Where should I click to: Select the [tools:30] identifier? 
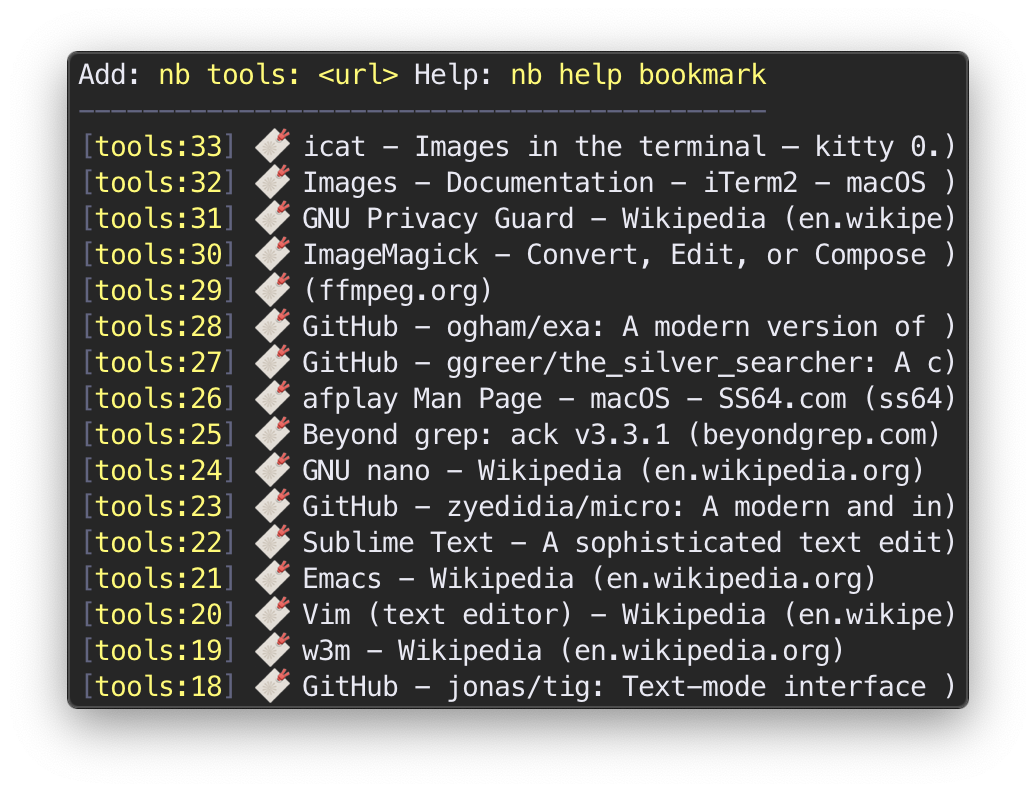pos(159,255)
